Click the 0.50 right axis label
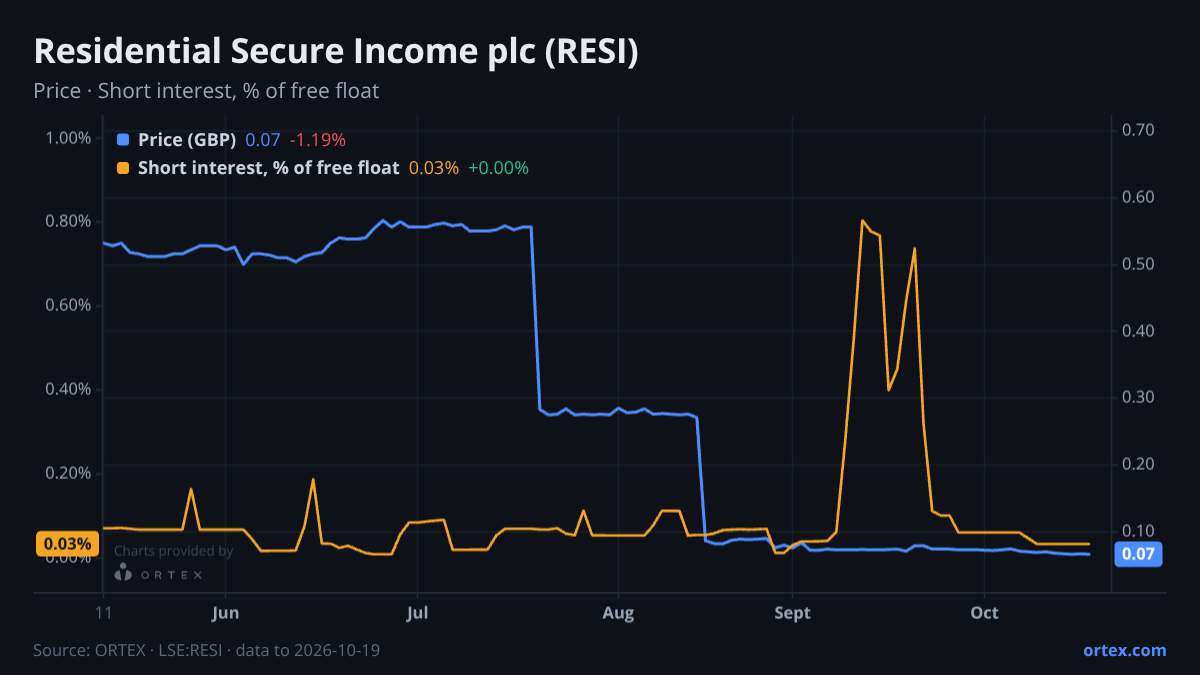Image resolution: width=1200 pixels, height=675 pixels. (1139, 264)
